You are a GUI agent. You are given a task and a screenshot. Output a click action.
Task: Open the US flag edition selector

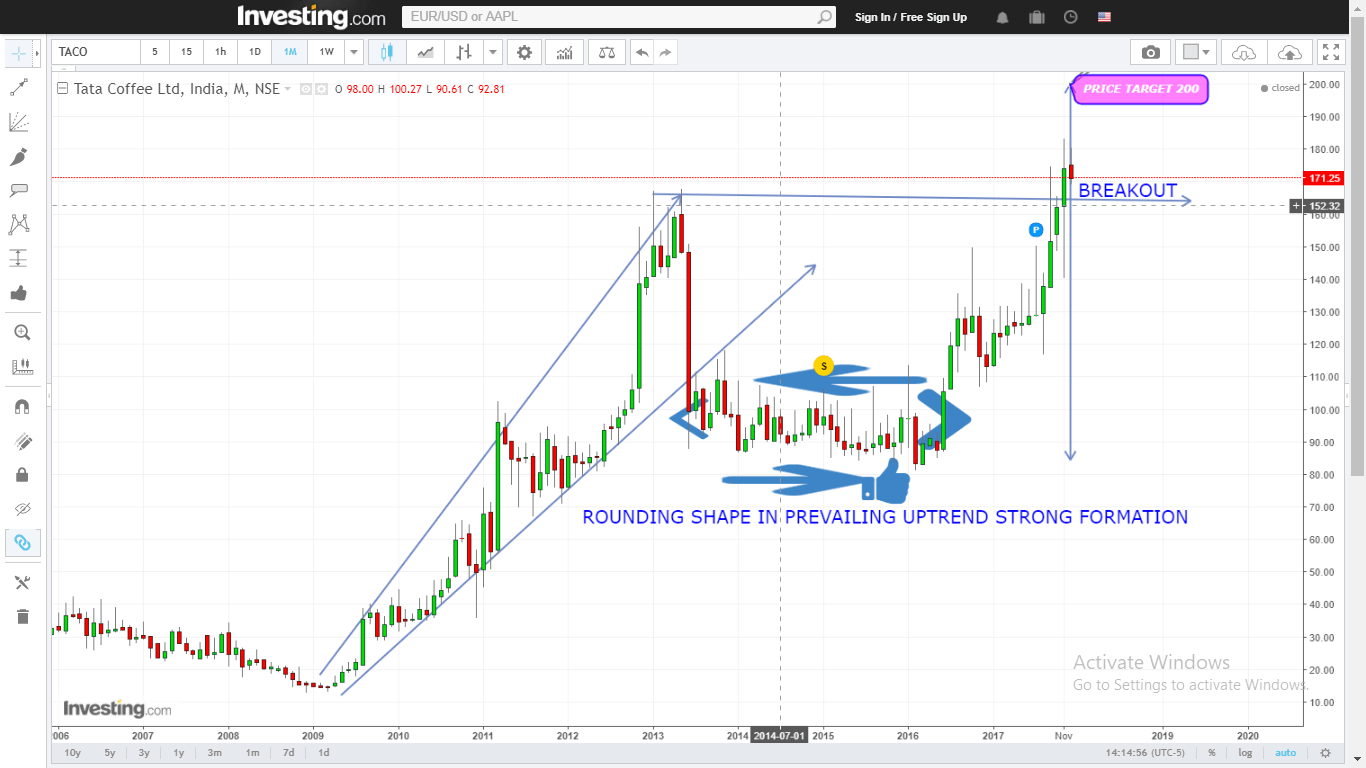(x=1104, y=17)
